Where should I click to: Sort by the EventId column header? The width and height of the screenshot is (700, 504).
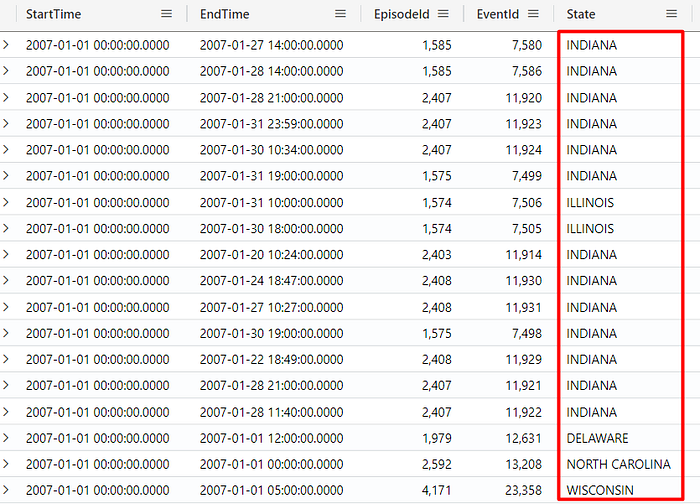(498, 14)
